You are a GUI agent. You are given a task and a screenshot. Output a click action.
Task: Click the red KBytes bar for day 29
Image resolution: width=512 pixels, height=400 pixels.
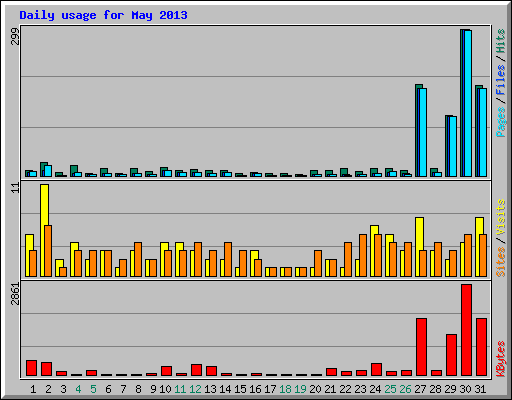click(451, 355)
